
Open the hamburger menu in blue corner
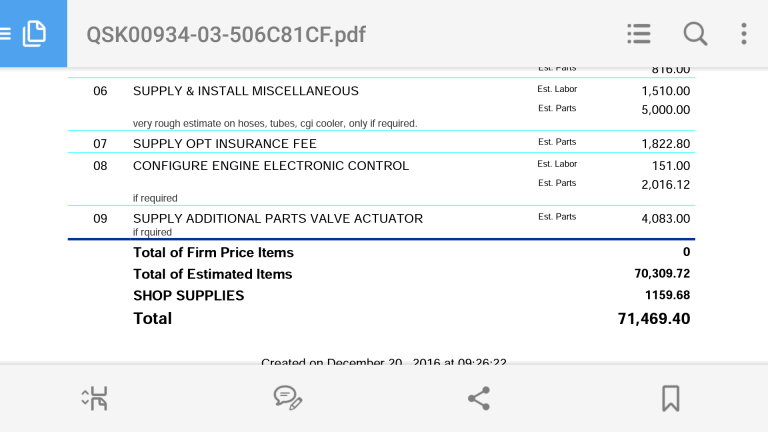tap(5, 33)
